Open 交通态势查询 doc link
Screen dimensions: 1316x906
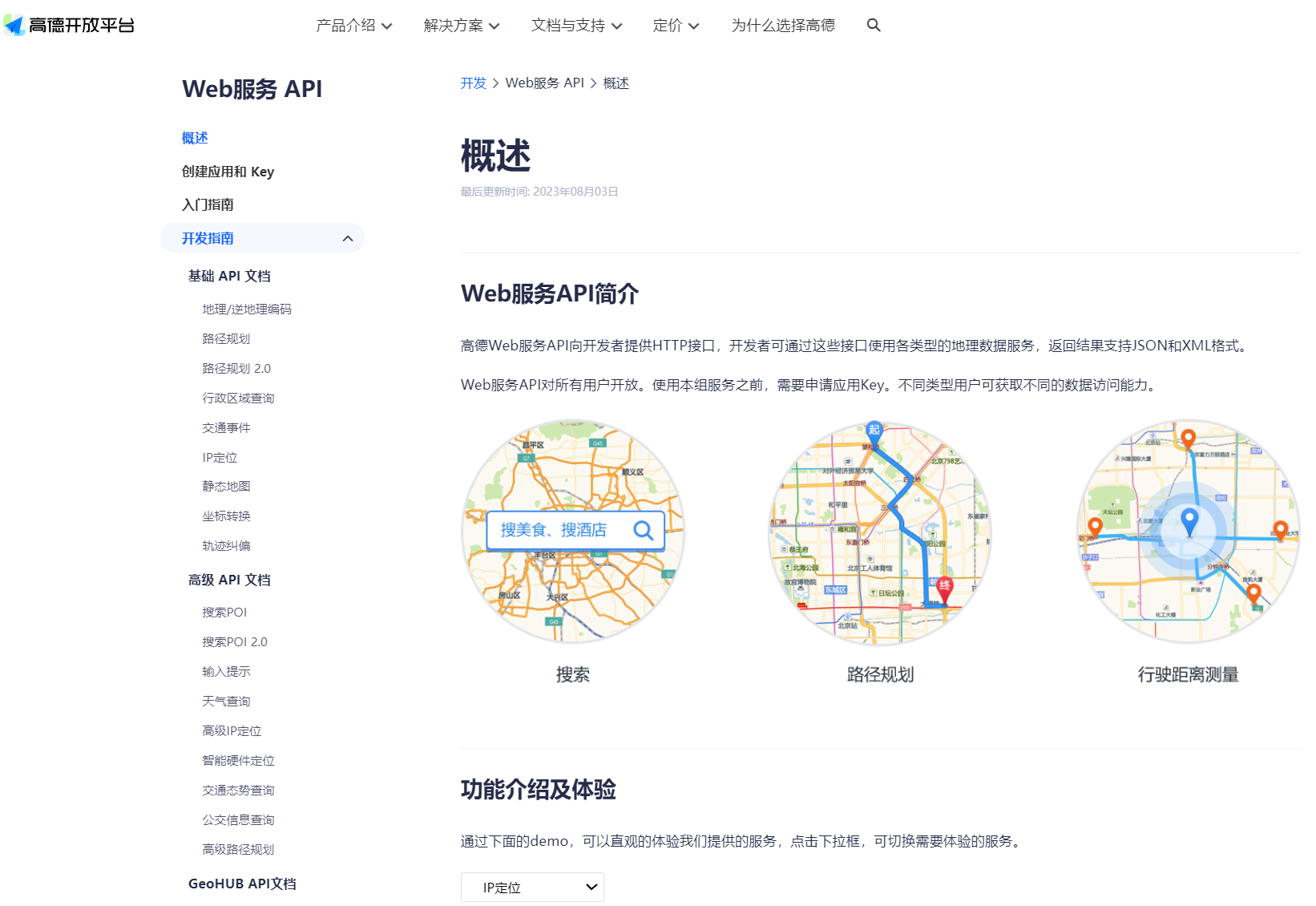click(x=238, y=790)
